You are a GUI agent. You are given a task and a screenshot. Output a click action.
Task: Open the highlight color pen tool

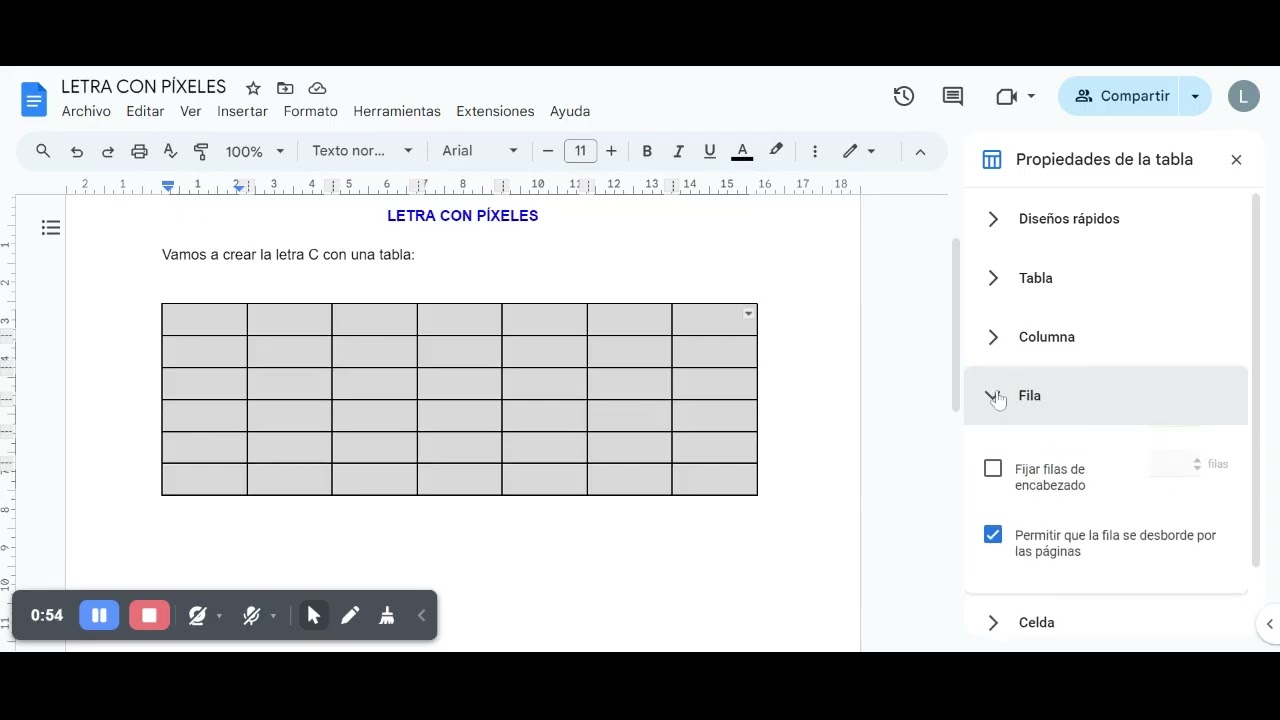[x=776, y=151]
